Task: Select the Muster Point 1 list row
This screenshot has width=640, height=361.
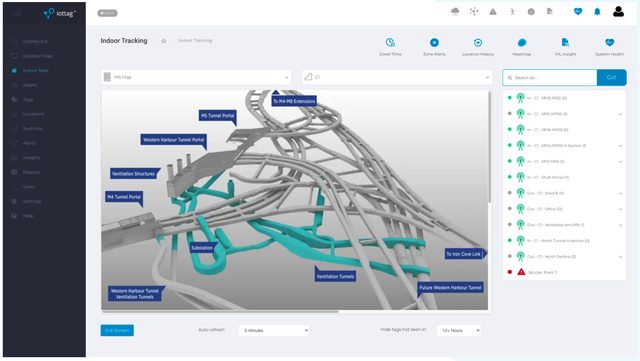Action: point(564,272)
